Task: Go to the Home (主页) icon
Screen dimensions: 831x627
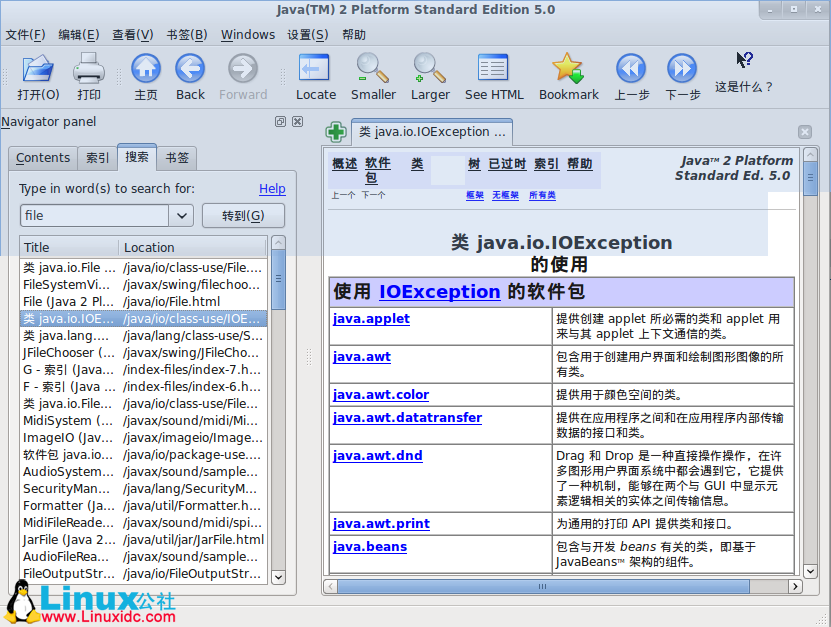Action: [146, 68]
